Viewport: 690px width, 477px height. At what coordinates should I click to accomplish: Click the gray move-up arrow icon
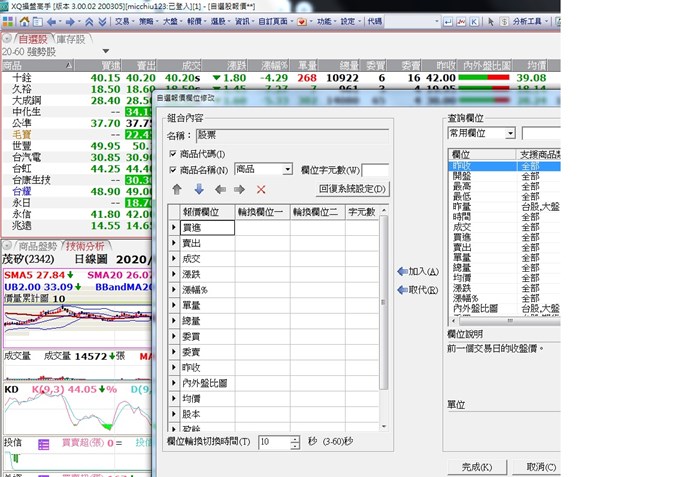(177, 189)
